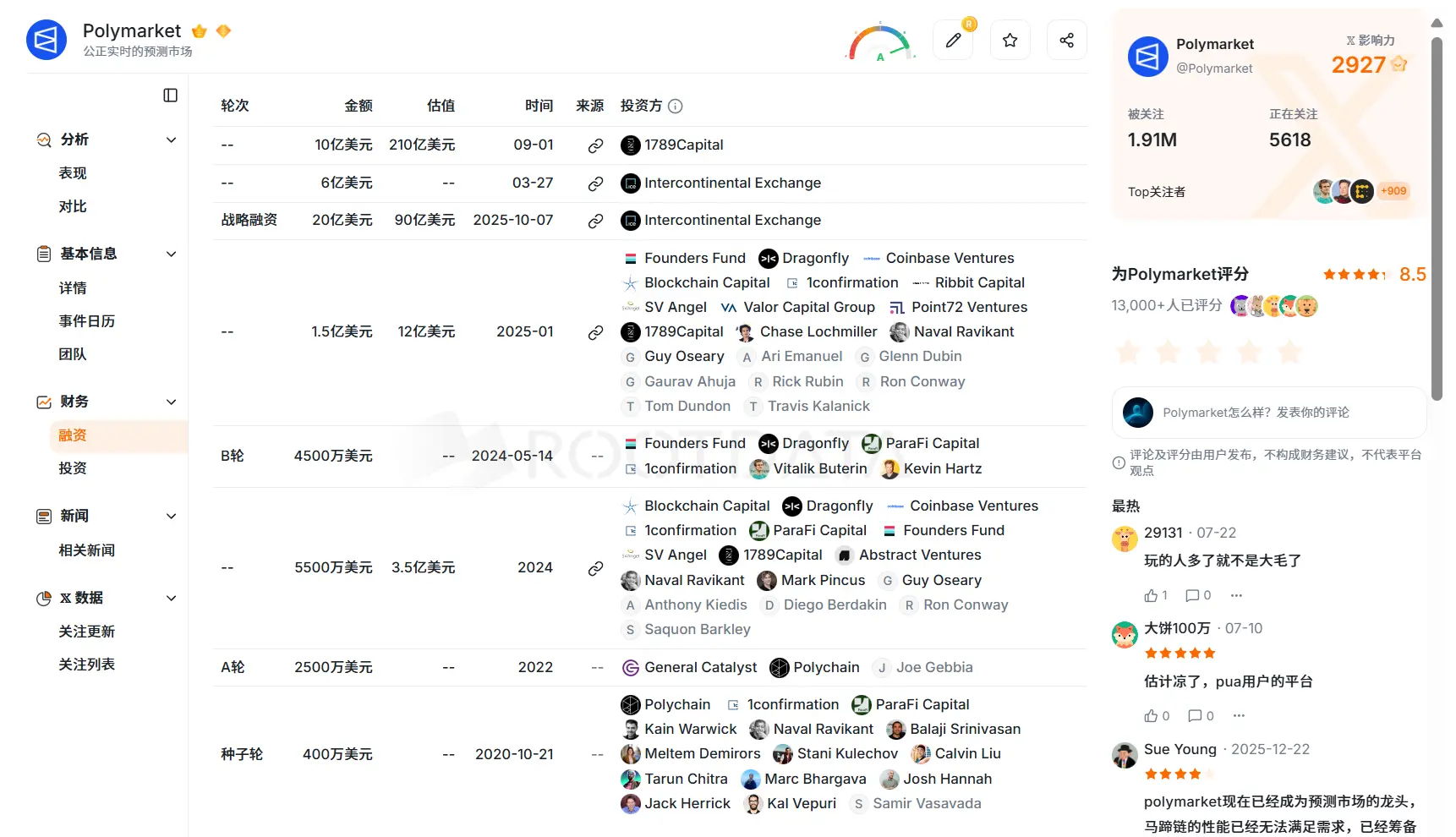Like the comment by 大饼100万
Viewport: 1456px width, 837px height.
click(x=1151, y=716)
